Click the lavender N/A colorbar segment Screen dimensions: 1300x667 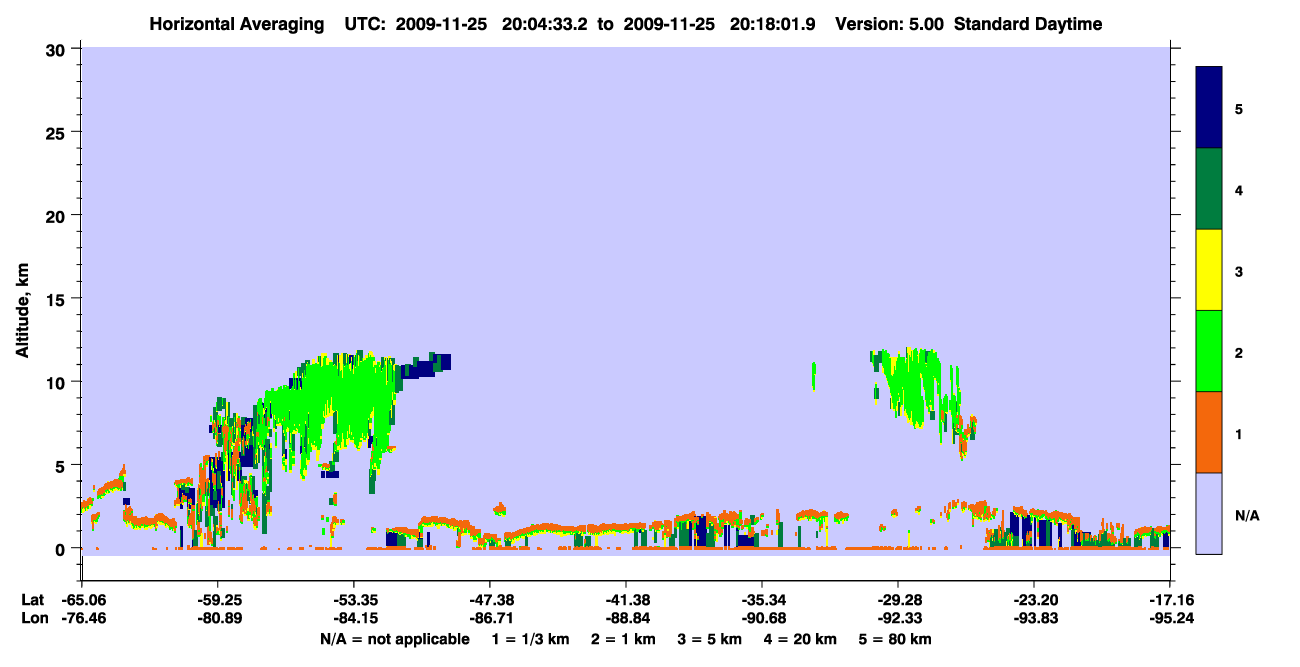pos(1209,513)
